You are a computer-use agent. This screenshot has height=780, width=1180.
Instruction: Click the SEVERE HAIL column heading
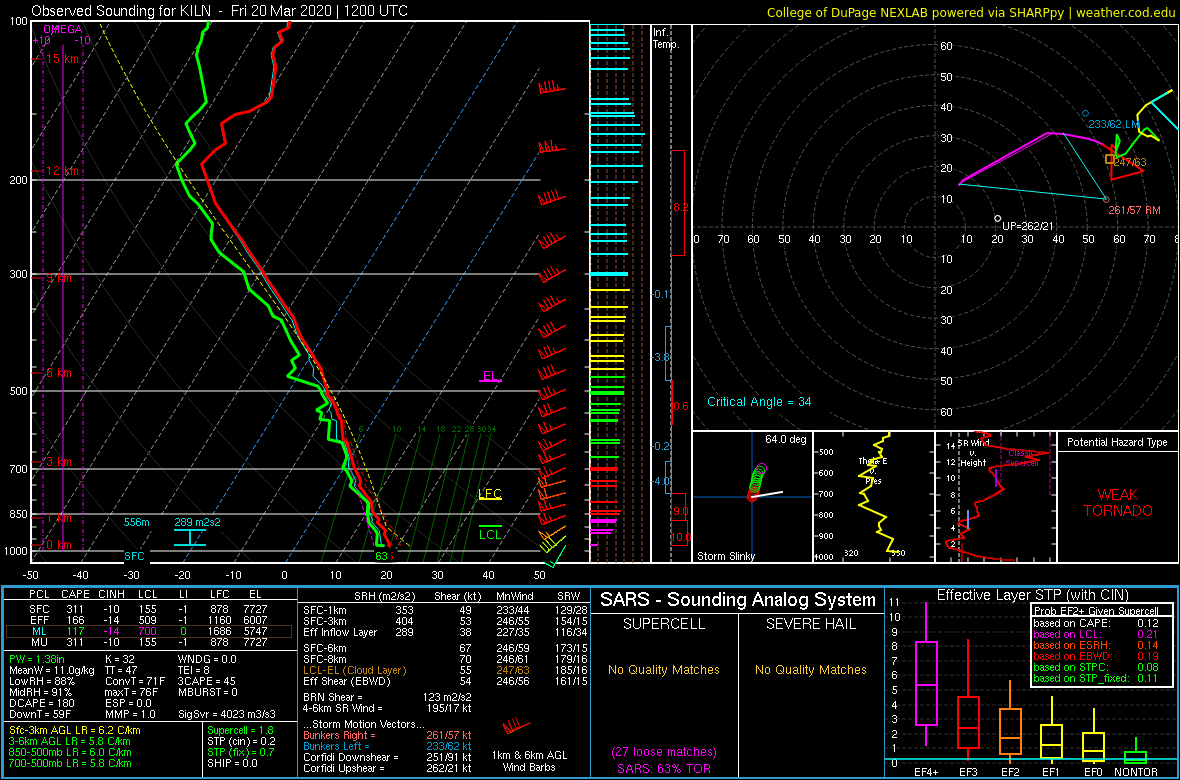[810, 624]
